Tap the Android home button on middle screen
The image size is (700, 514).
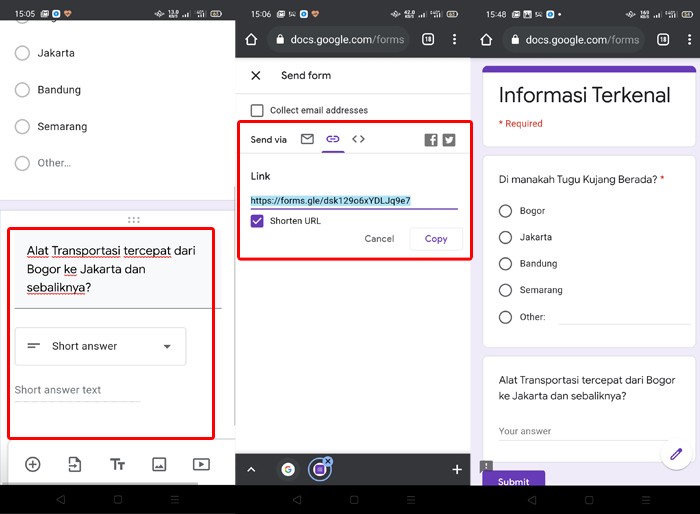click(354, 500)
